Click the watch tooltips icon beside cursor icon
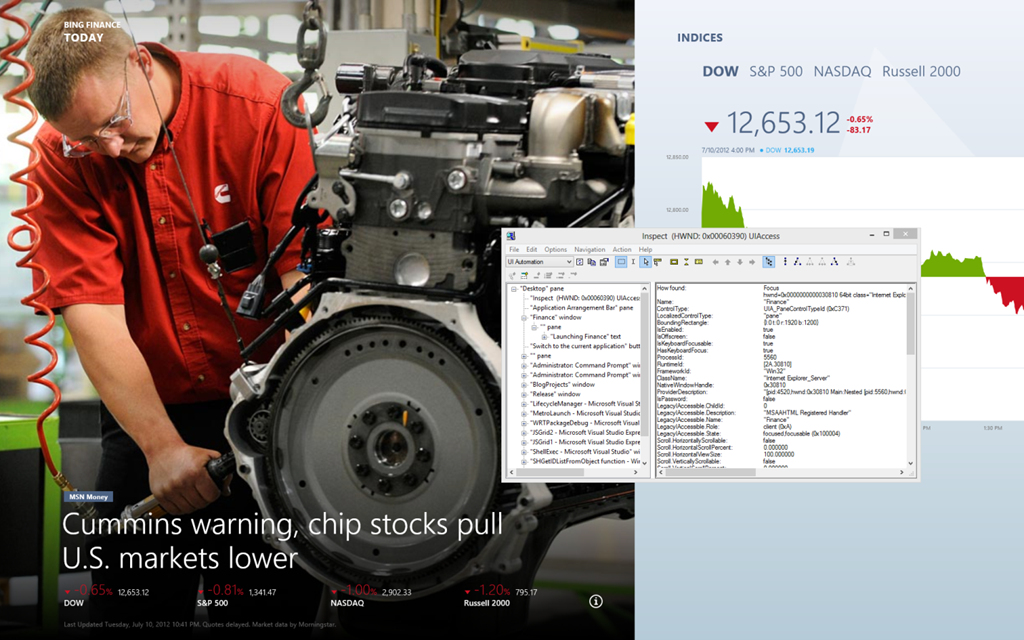The height and width of the screenshot is (640, 1024). coord(658,262)
